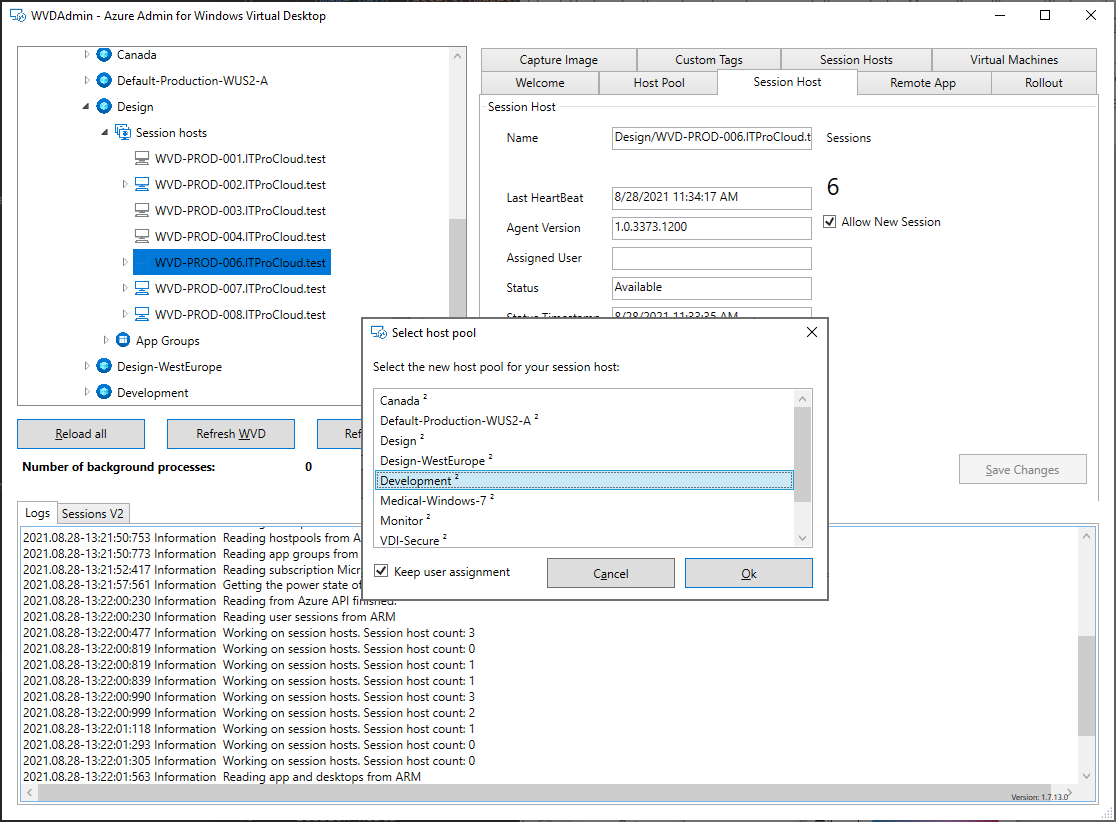Select Monitor in host pool list
Image resolution: width=1116 pixels, height=822 pixels.
pos(584,520)
